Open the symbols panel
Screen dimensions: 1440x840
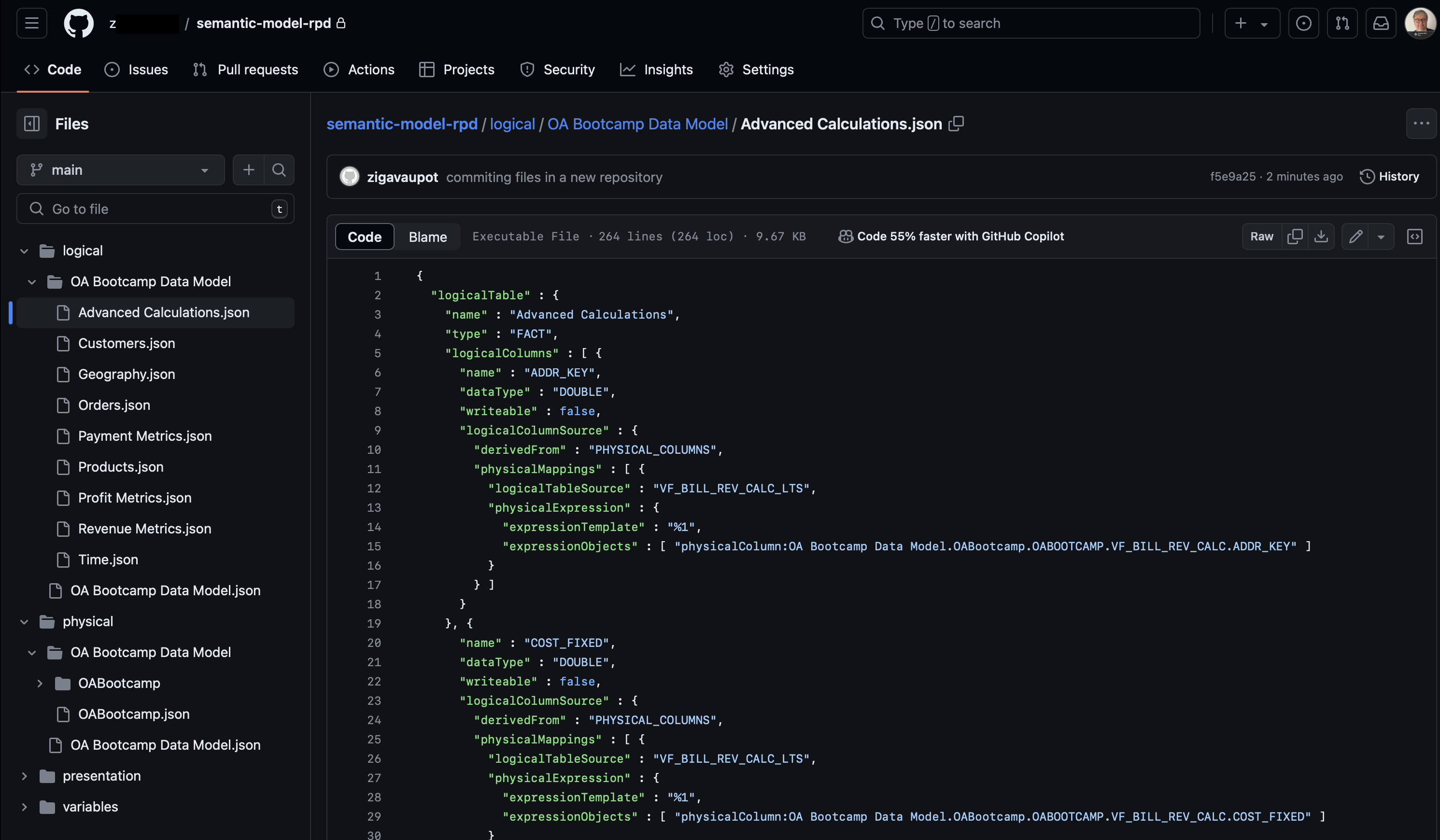coord(1415,237)
